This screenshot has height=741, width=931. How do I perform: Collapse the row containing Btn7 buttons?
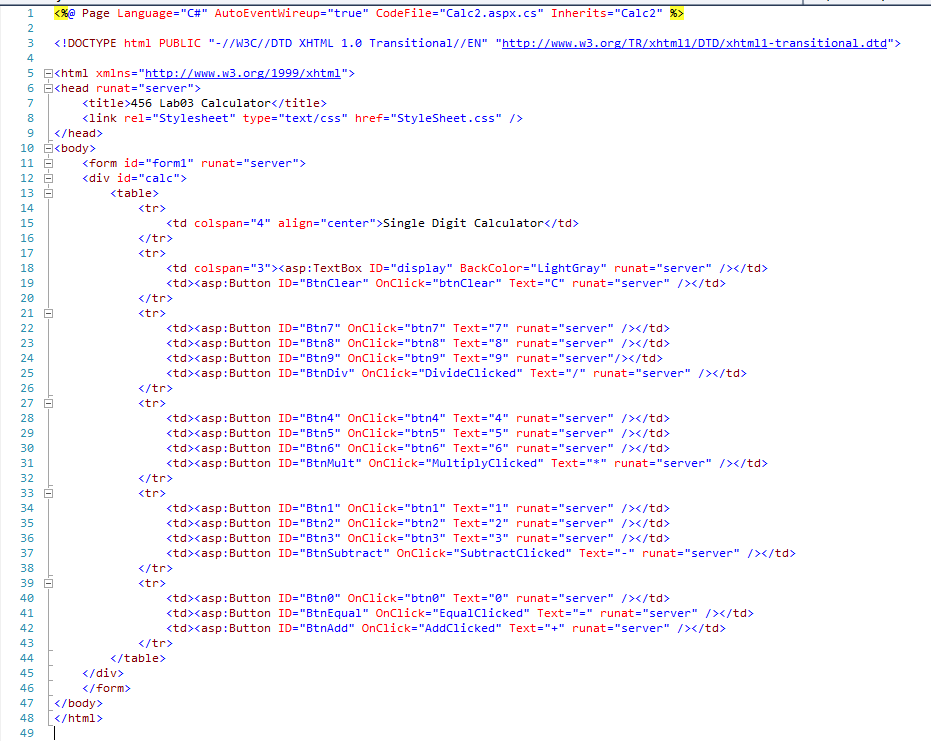(49, 314)
